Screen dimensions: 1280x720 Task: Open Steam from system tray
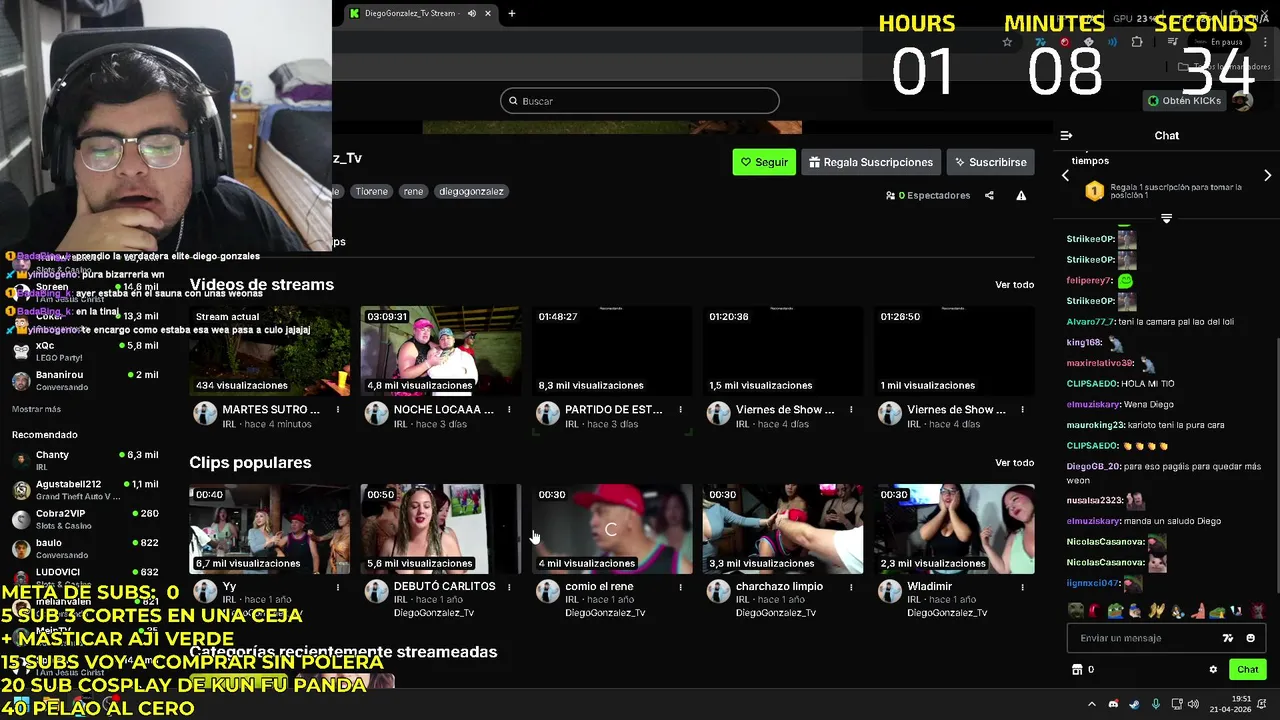pyautogui.click(x=1134, y=704)
